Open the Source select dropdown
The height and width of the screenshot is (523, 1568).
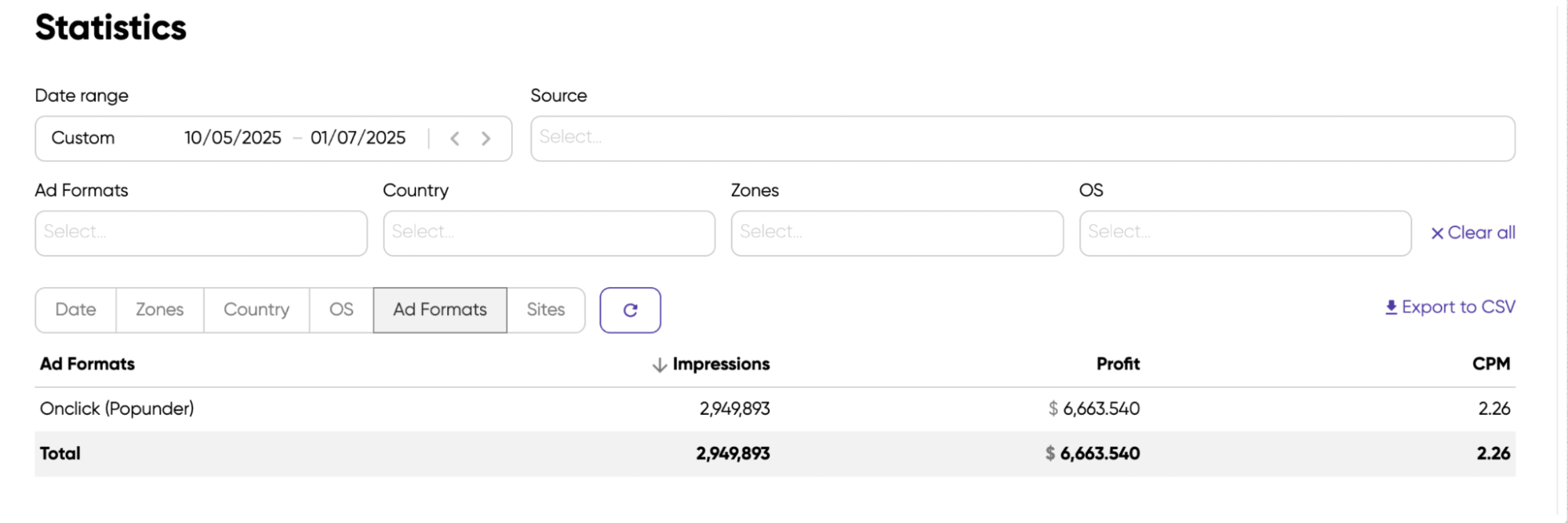tap(1023, 139)
